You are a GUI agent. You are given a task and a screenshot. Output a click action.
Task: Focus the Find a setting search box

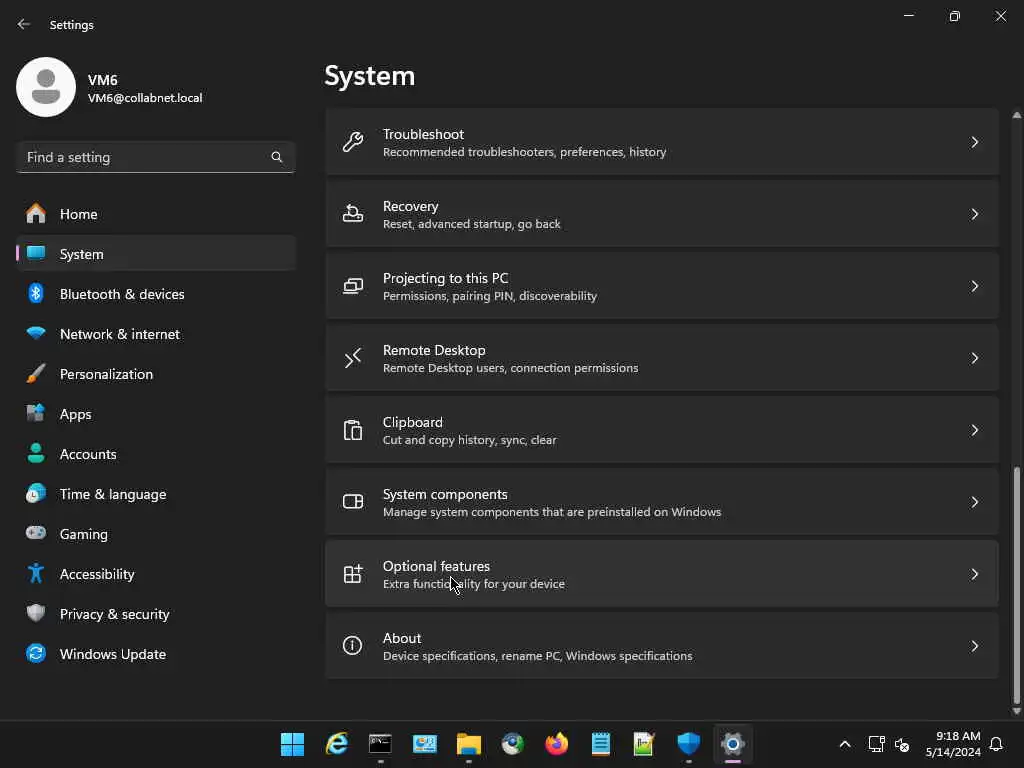pyautogui.click(x=155, y=157)
